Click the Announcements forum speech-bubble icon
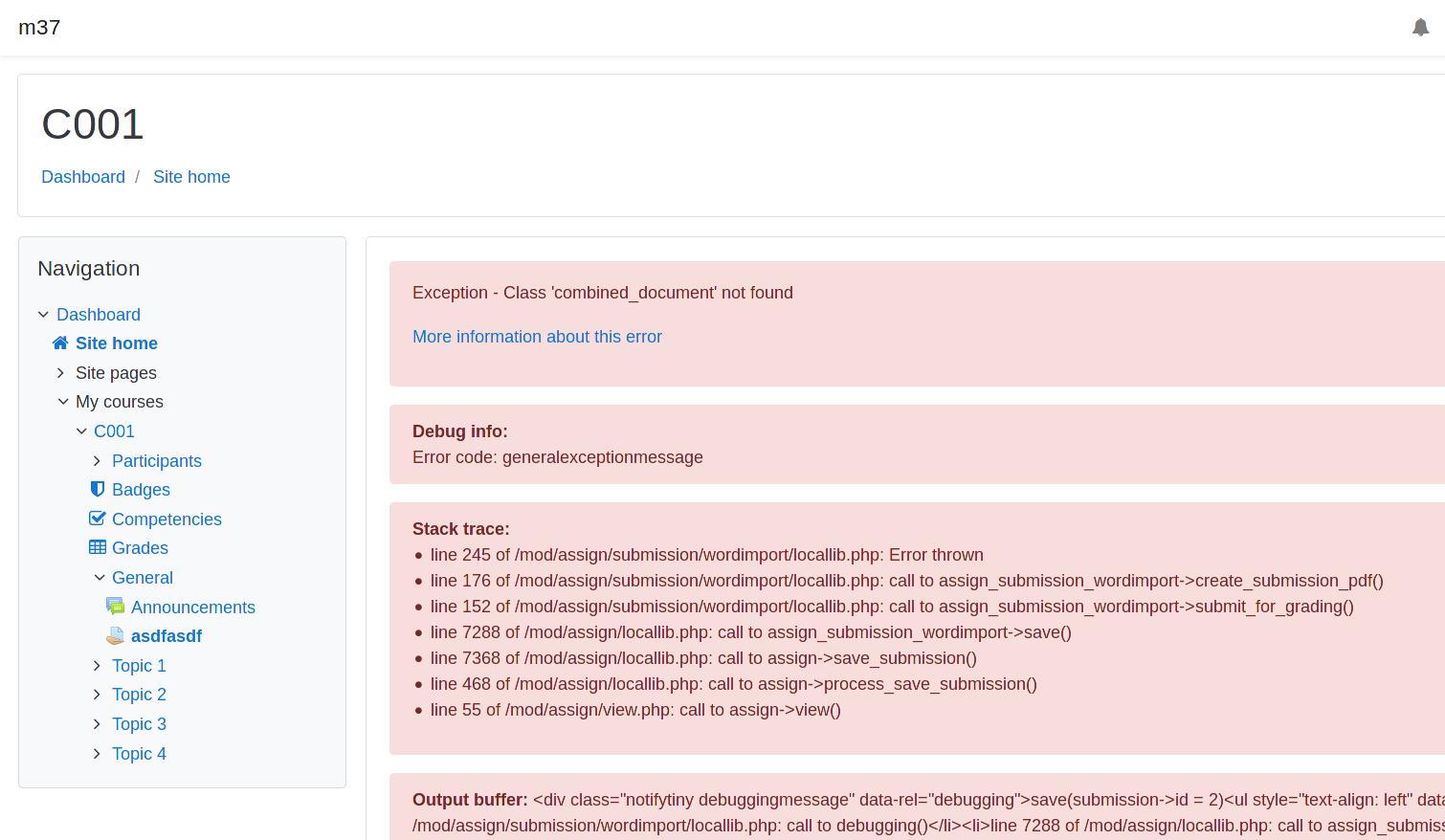This screenshot has width=1445, height=840. coord(116,606)
